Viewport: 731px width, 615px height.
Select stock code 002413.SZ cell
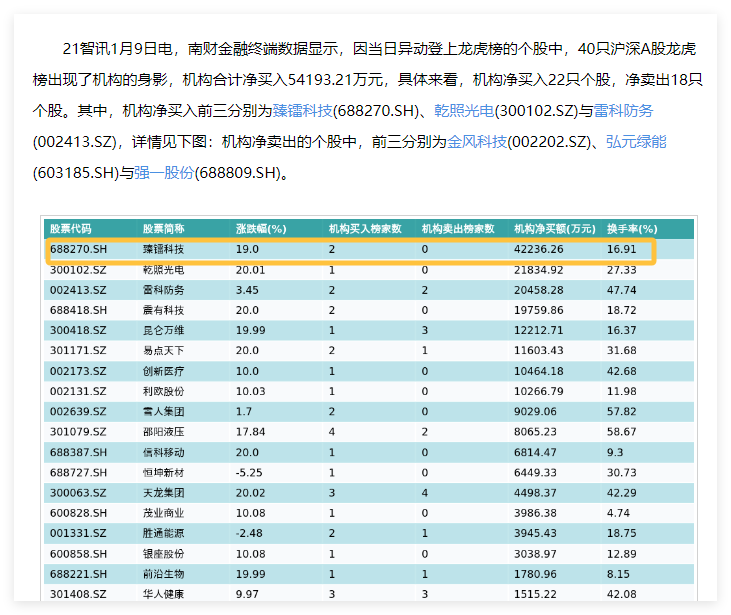point(78,290)
